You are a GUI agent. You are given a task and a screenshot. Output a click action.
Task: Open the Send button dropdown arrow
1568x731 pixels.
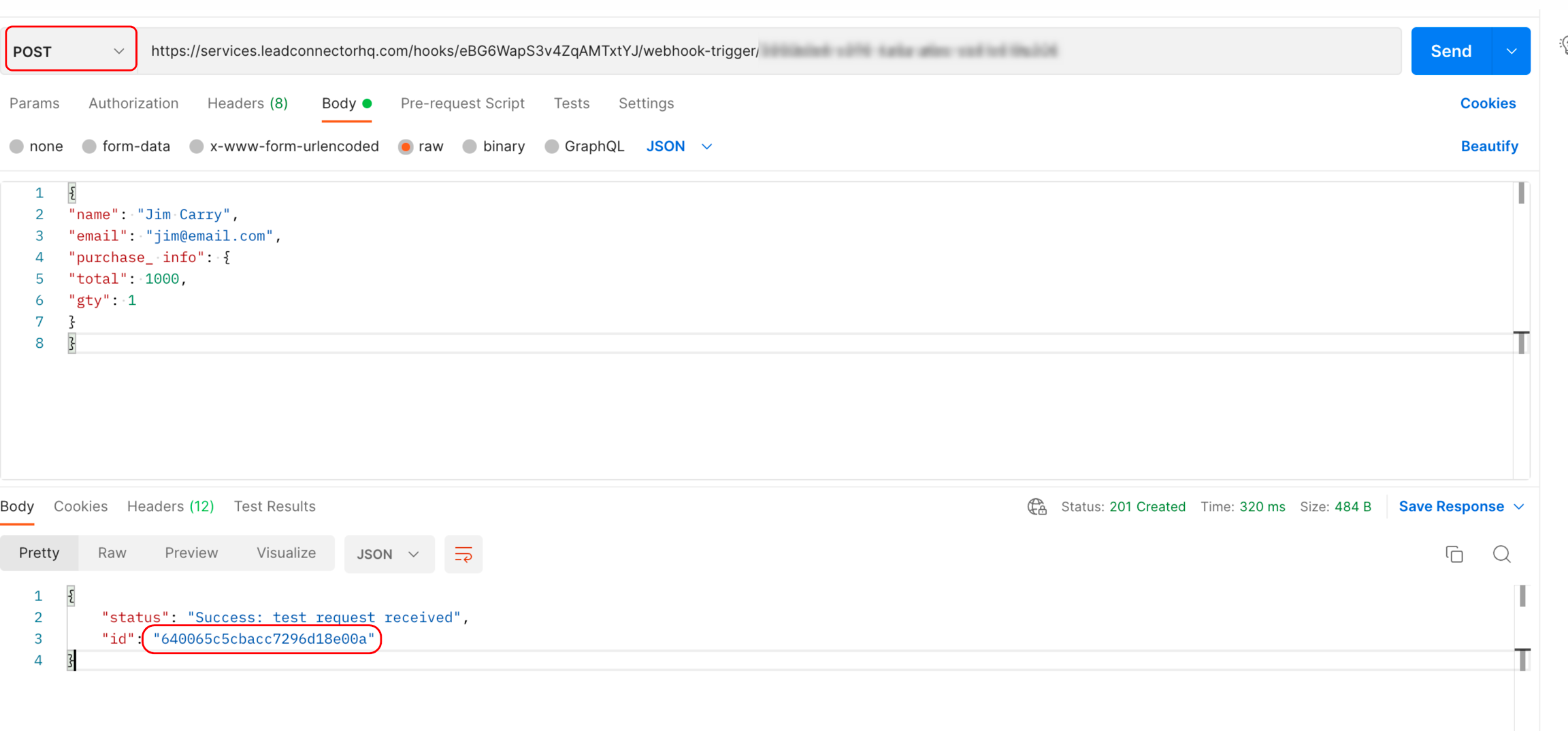click(x=1511, y=51)
